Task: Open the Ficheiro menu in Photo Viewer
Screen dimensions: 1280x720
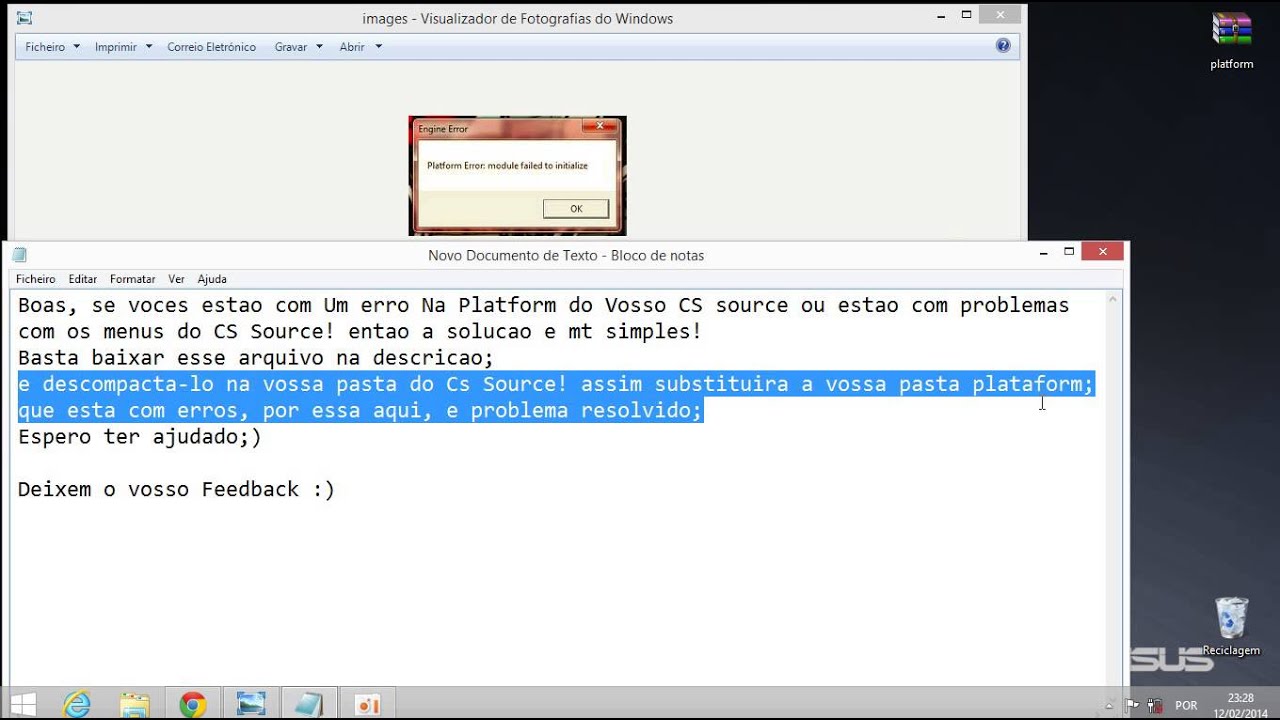Action: pyautogui.click(x=52, y=47)
